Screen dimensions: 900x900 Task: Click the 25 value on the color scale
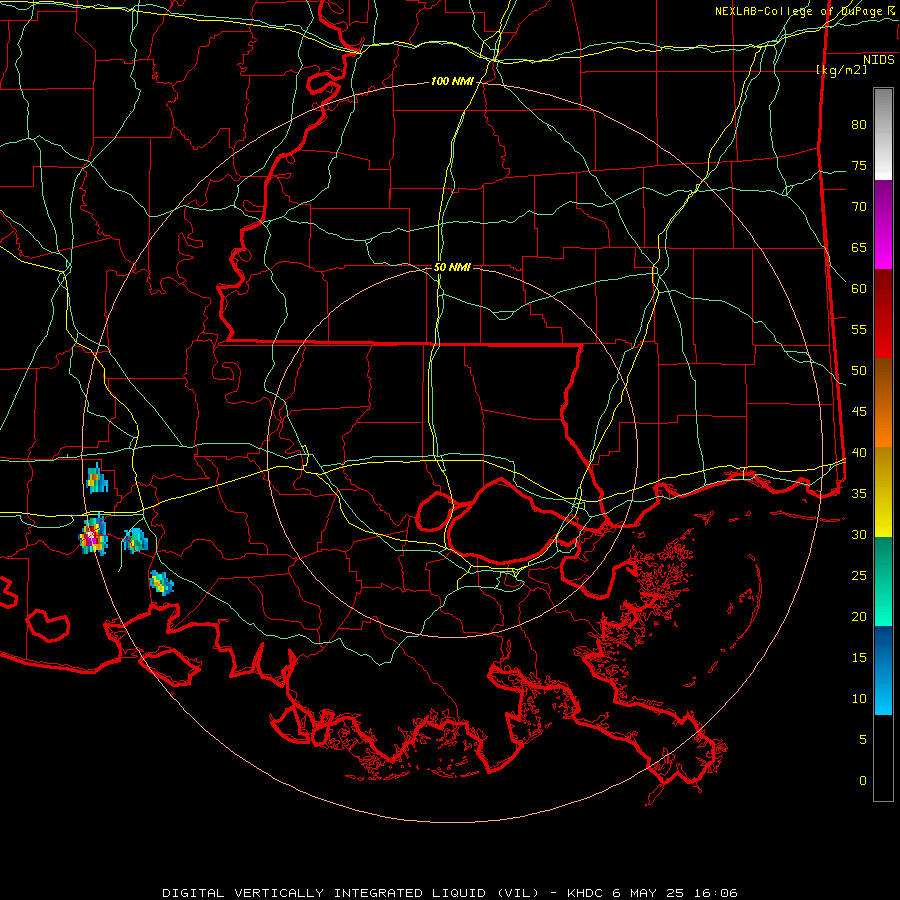(859, 575)
